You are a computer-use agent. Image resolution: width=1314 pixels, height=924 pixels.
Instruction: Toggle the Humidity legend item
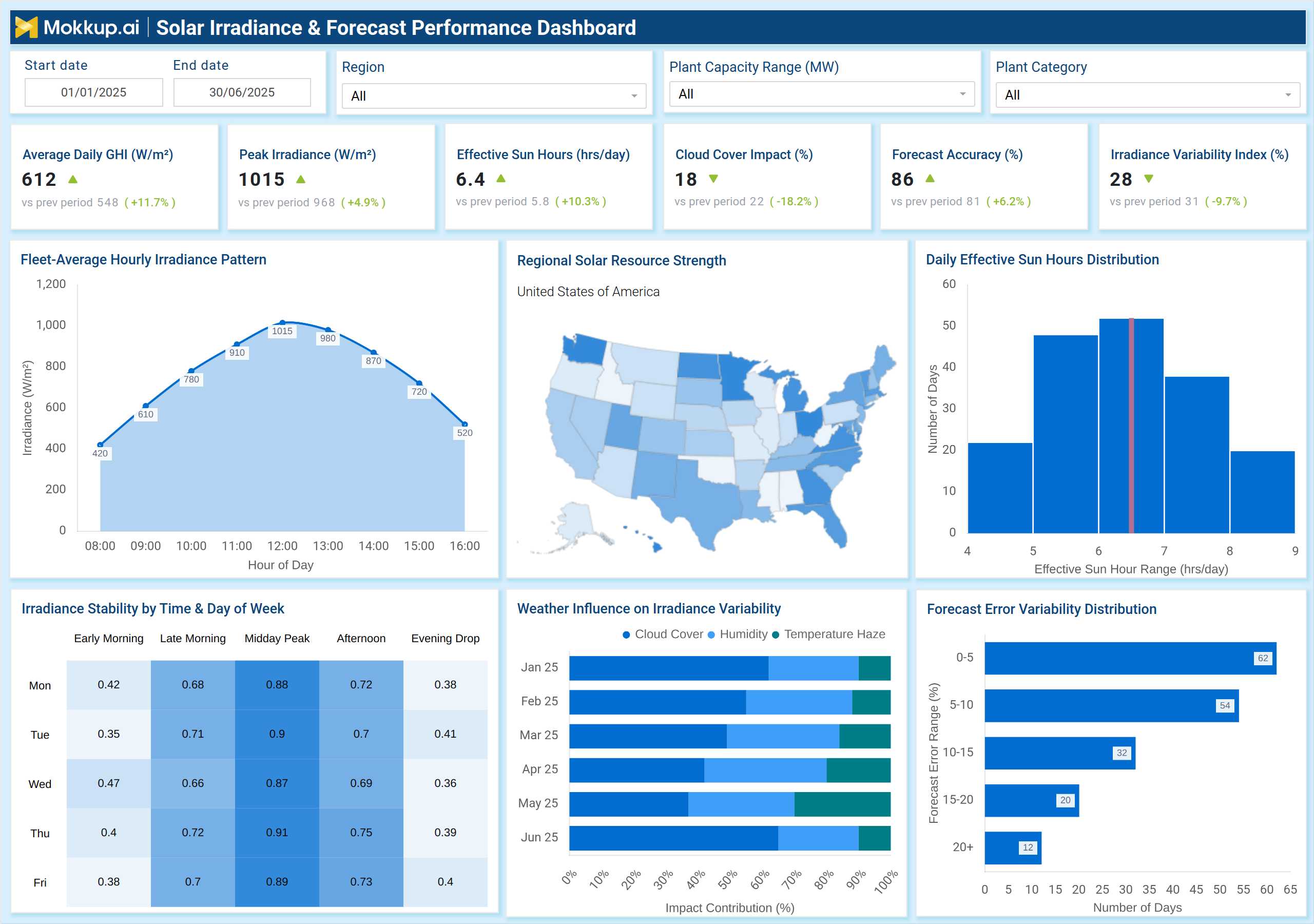[738, 634]
